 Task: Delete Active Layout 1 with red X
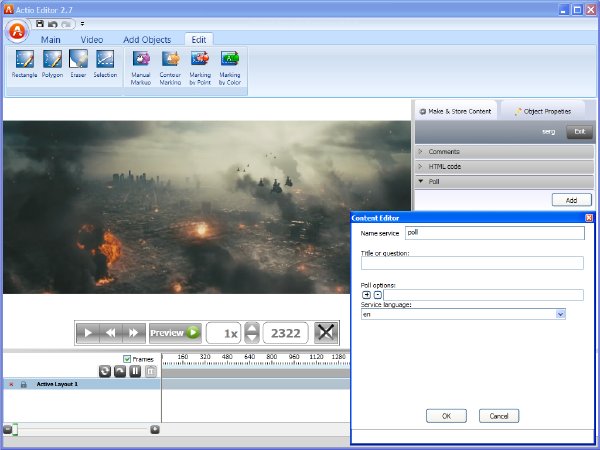tap(11, 384)
